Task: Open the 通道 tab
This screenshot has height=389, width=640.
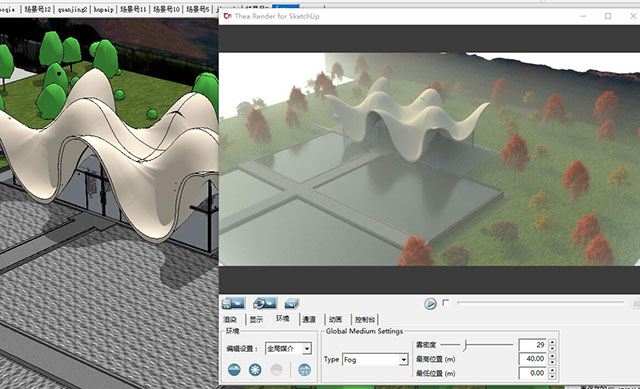Action: pos(309,319)
